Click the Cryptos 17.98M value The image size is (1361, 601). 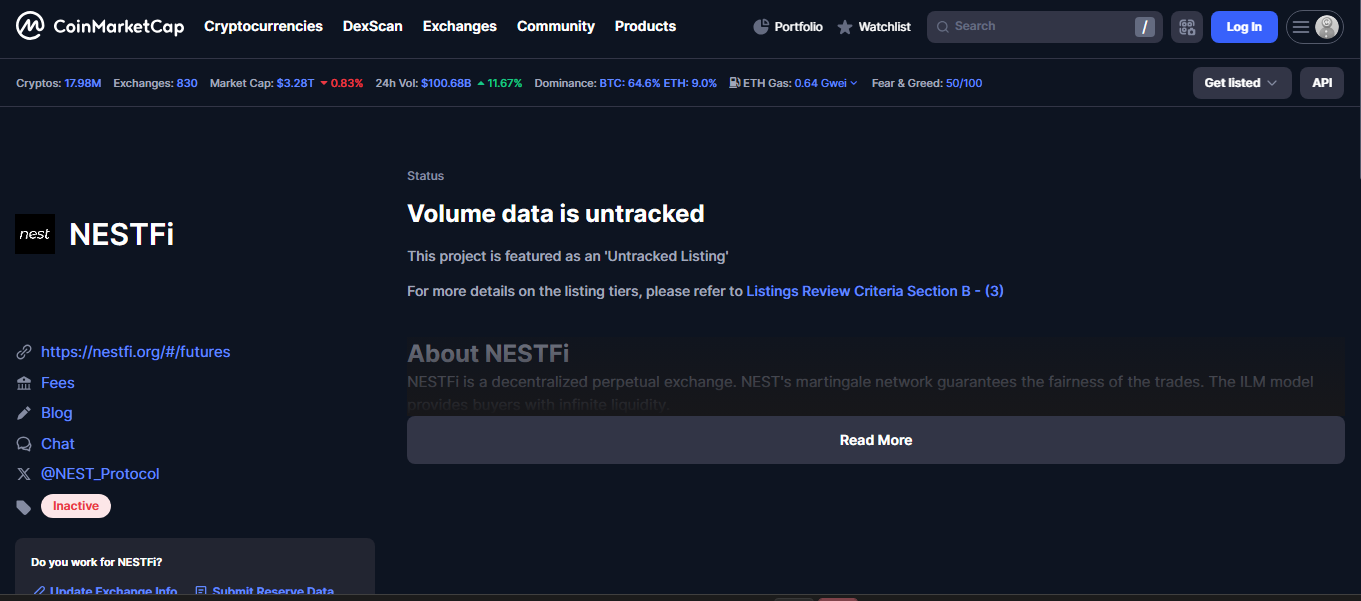(x=83, y=83)
